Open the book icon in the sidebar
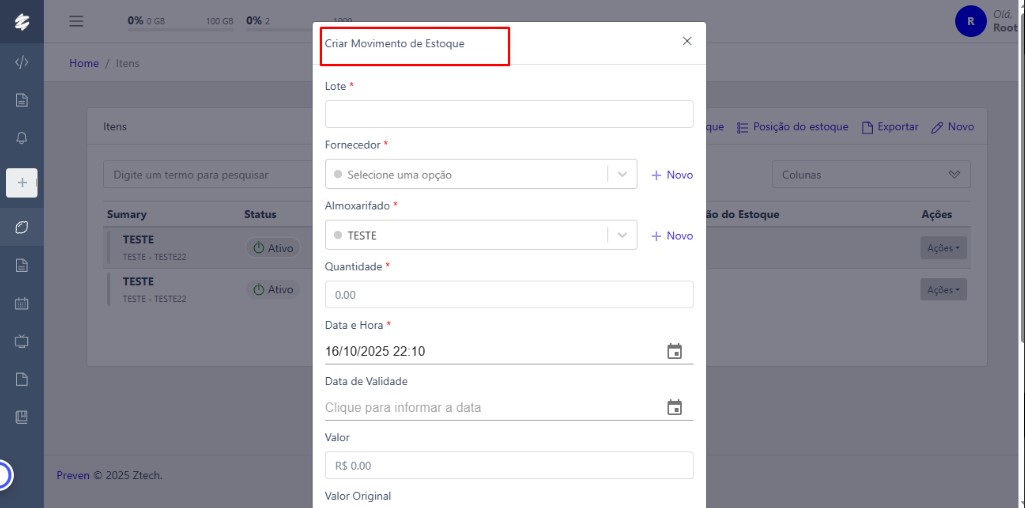 [x=22, y=417]
